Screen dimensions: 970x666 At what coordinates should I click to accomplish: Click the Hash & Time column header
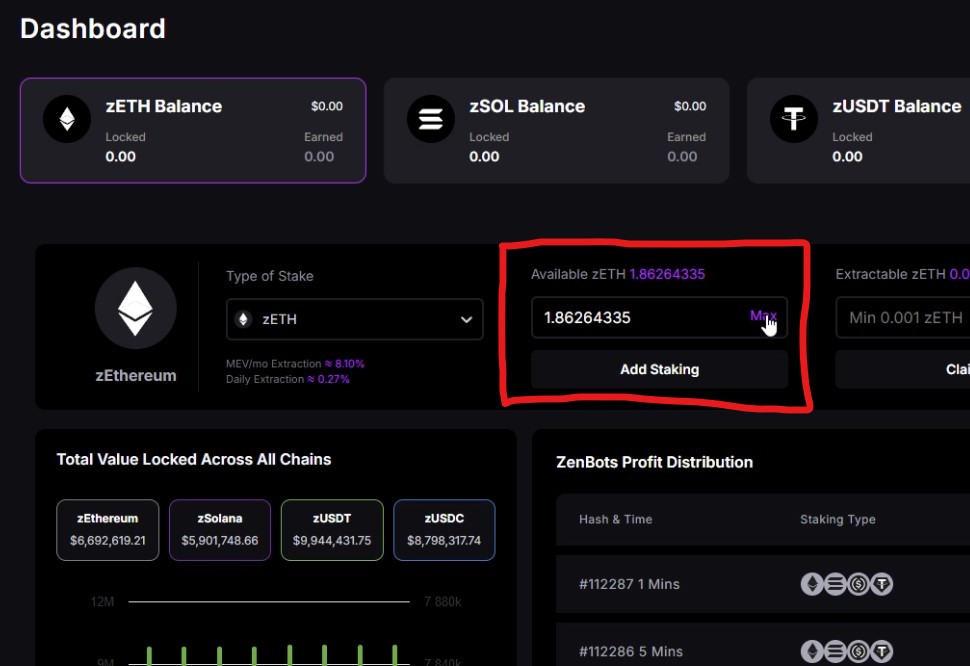tap(616, 519)
